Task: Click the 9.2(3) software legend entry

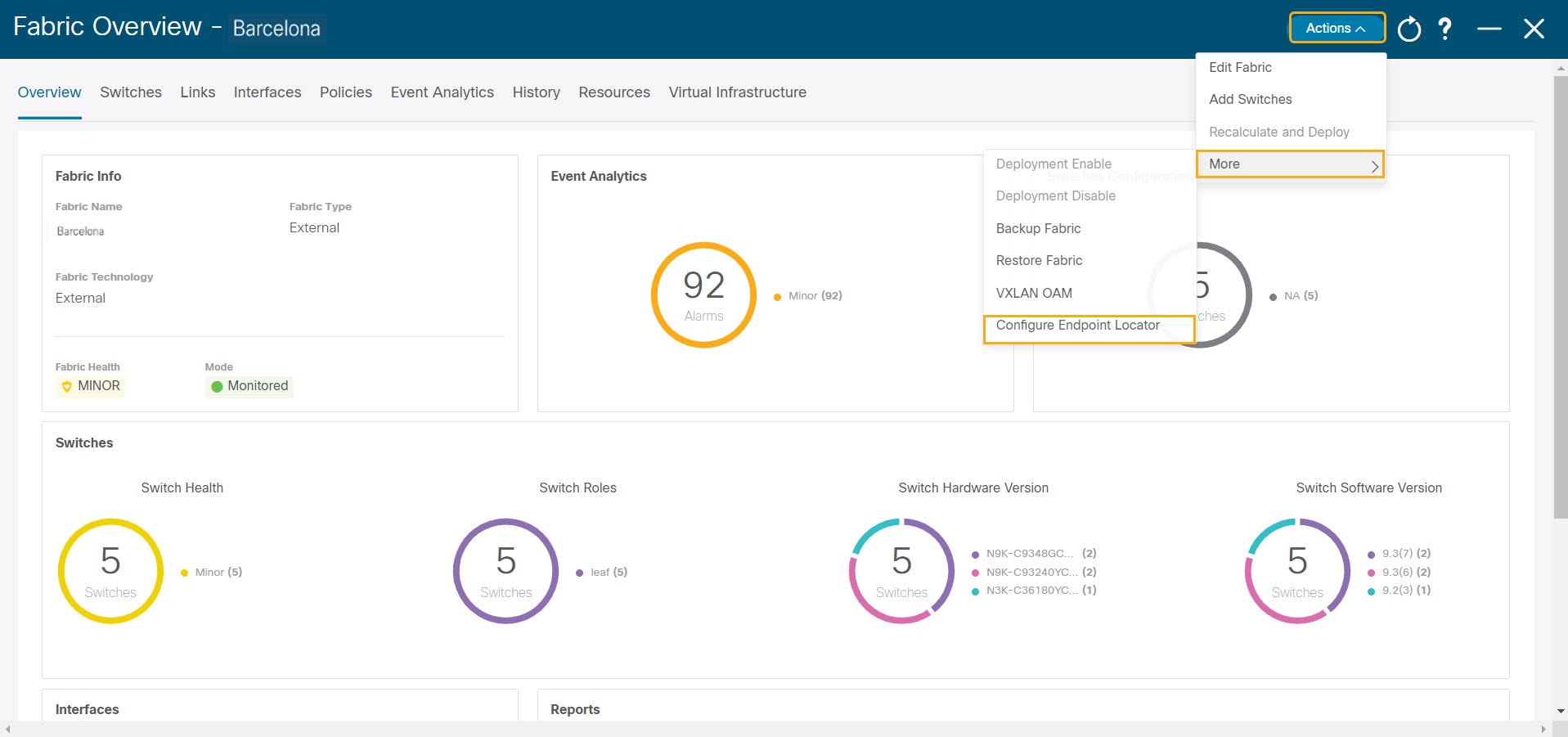Action: [x=1400, y=591]
